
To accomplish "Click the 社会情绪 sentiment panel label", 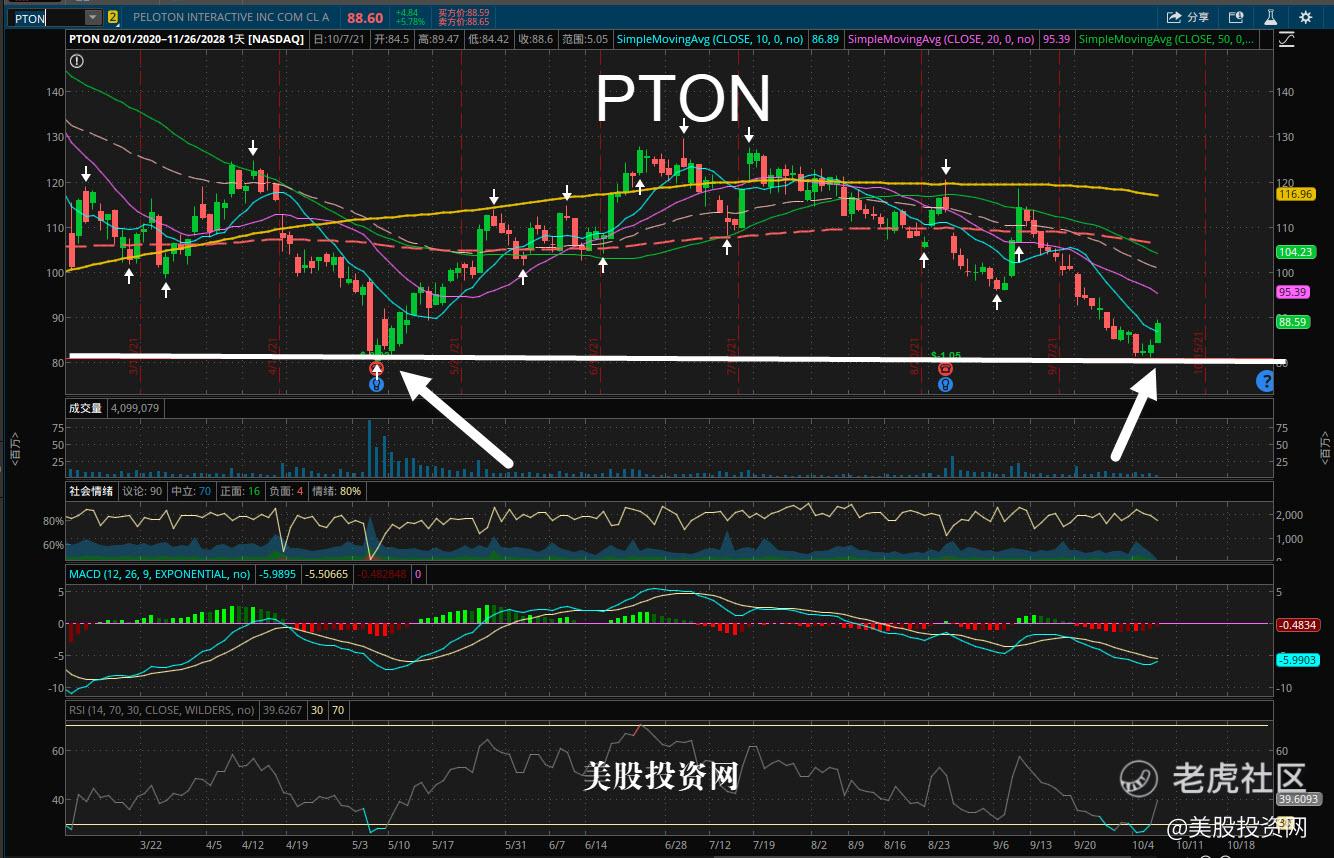I will click(91, 491).
